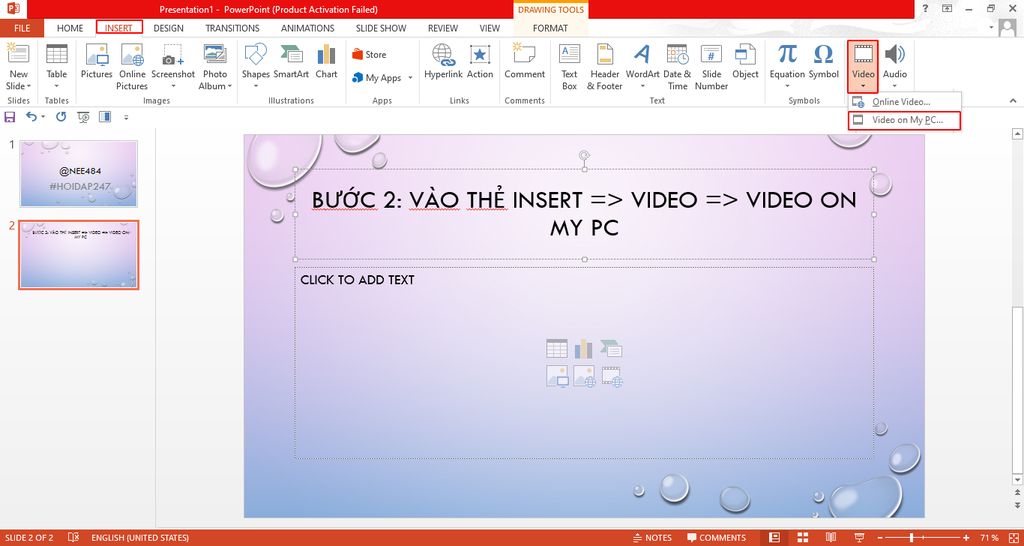The width and height of the screenshot is (1024, 546).
Task: Select Online Pictures in the ribbon
Action: click(x=132, y=67)
